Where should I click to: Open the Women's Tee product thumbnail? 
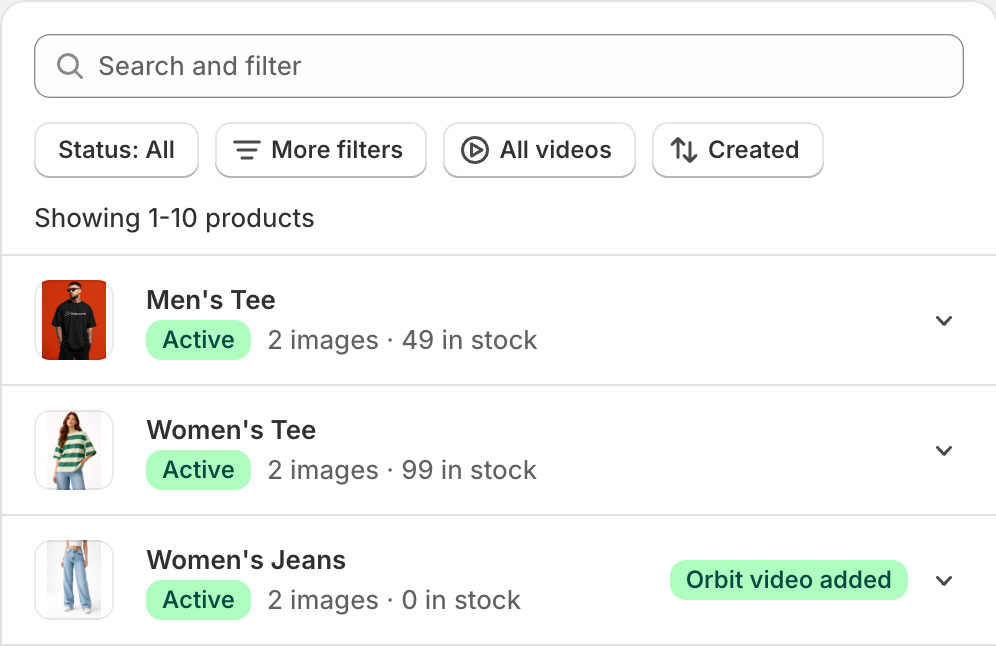[74, 450]
